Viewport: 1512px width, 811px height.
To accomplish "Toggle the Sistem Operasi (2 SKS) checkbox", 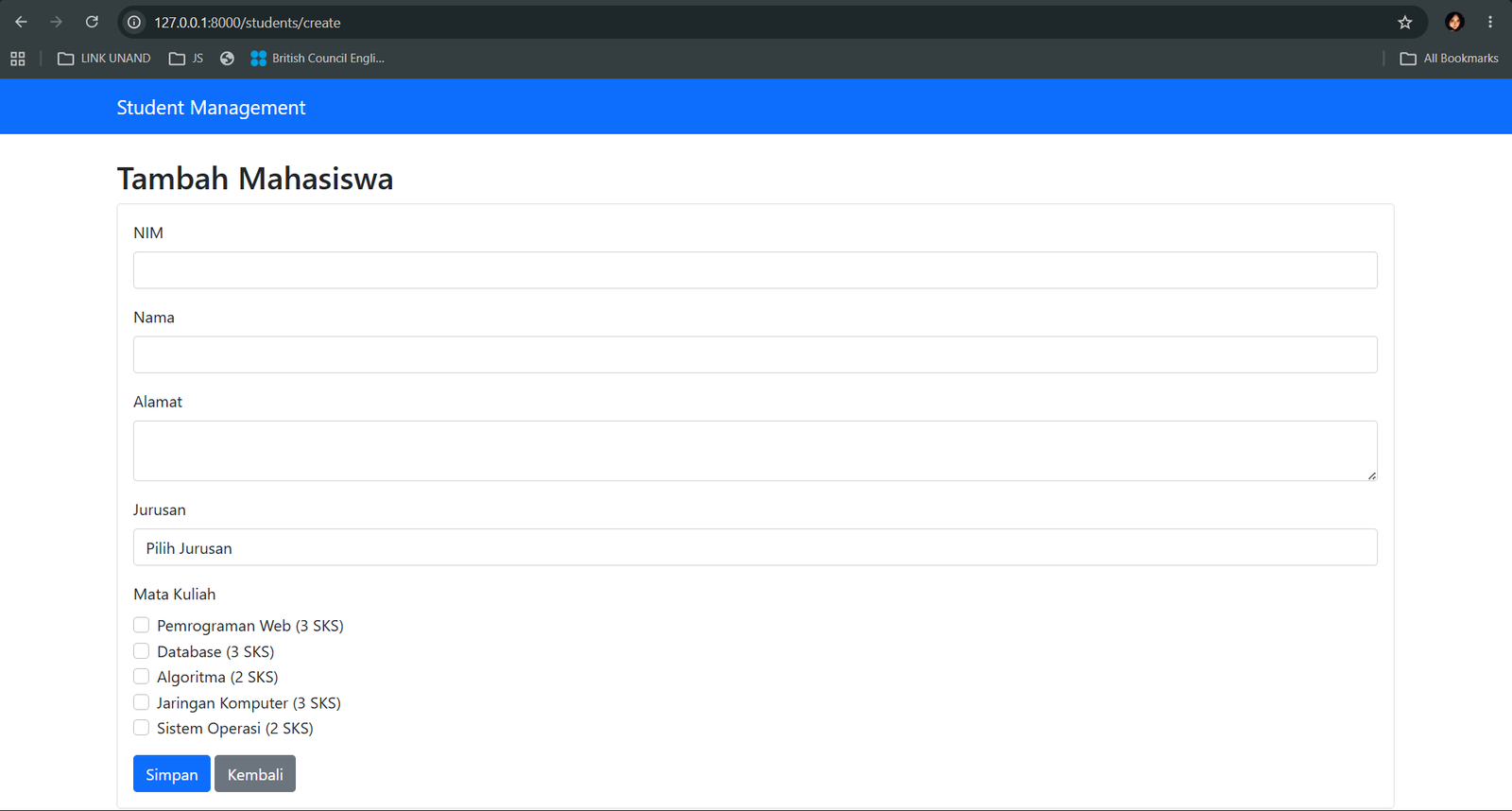I will [x=141, y=728].
